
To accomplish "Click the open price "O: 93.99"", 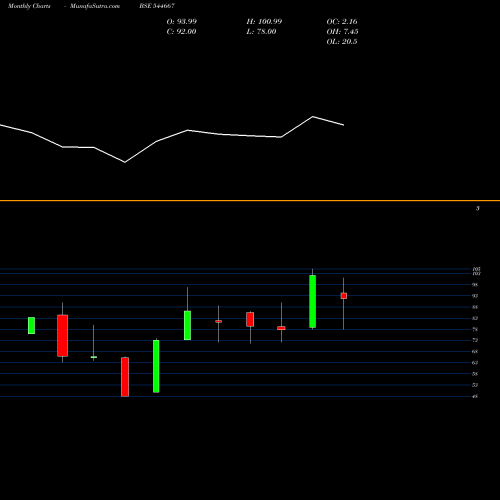I will (182, 22).
